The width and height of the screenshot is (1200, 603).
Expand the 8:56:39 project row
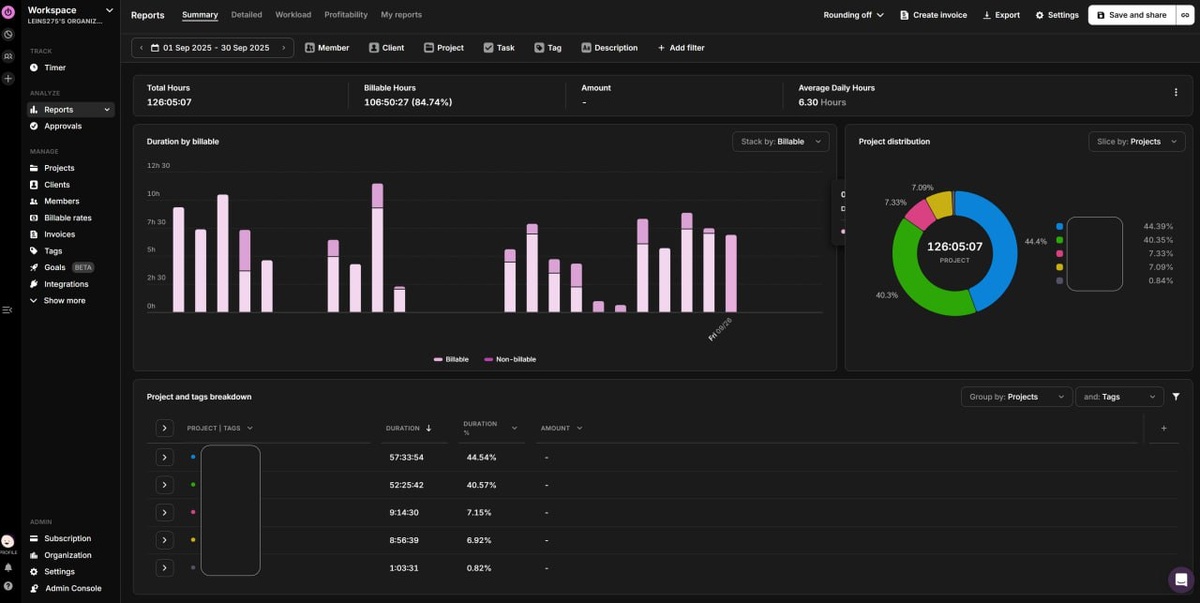(165, 540)
